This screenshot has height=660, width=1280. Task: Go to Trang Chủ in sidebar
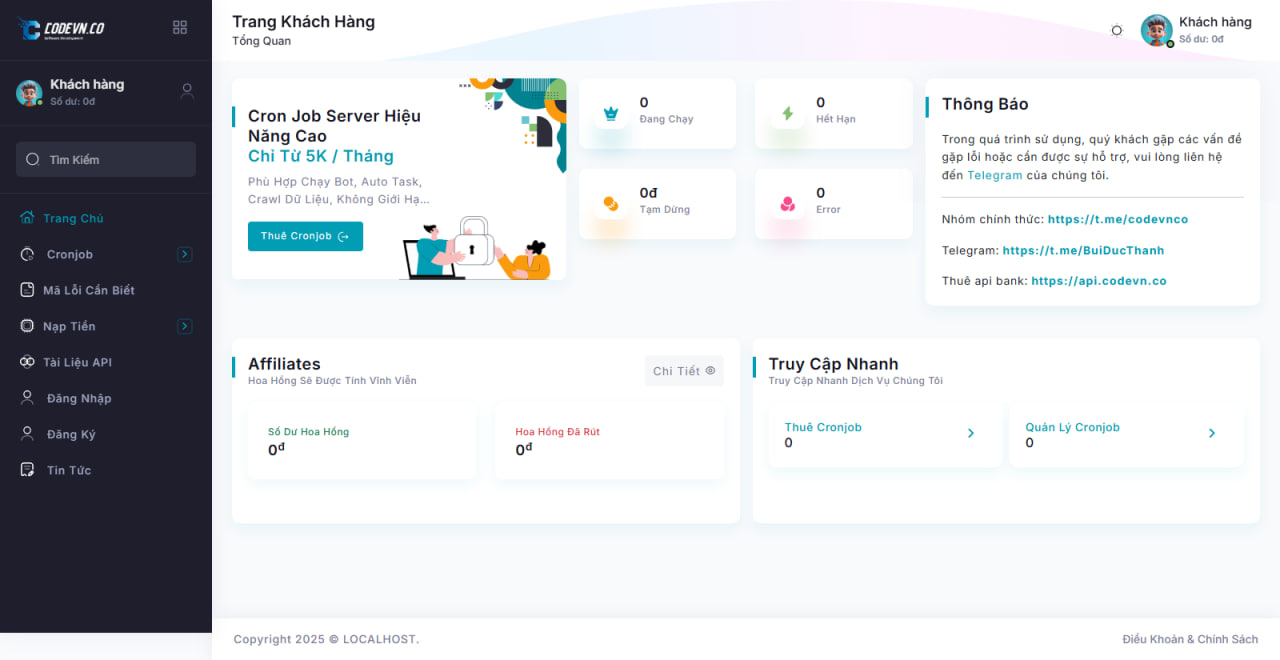[x=73, y=218]
